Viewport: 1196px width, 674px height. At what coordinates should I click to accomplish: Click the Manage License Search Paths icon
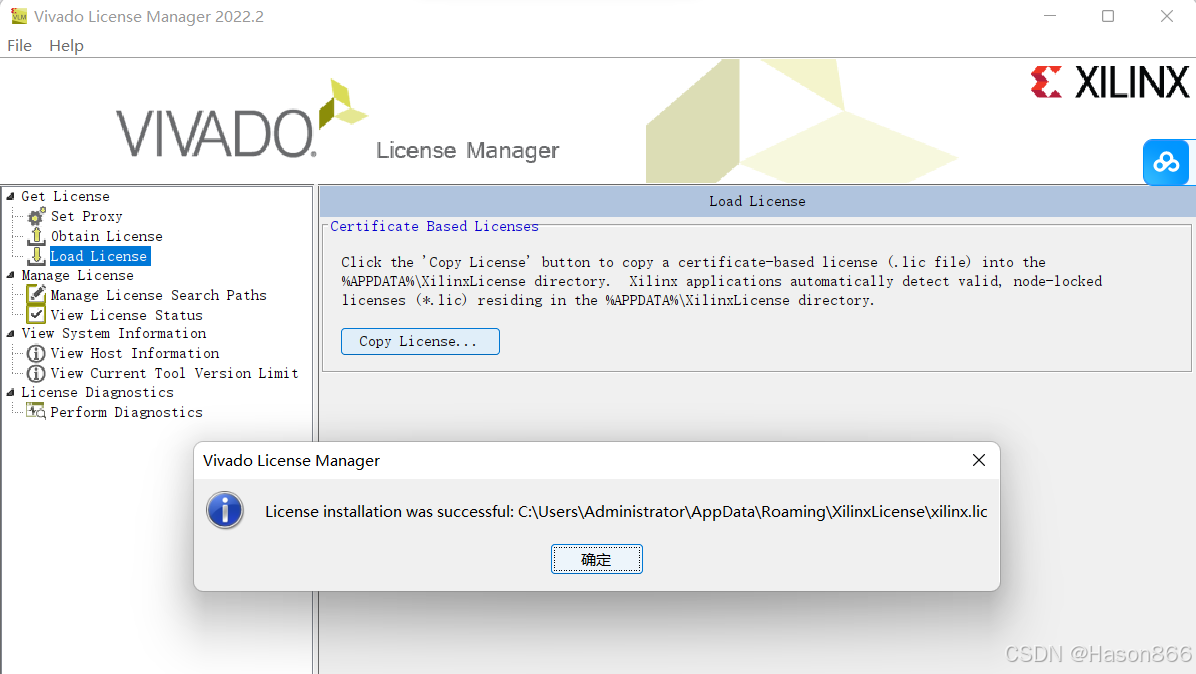(x=36, y=294)
